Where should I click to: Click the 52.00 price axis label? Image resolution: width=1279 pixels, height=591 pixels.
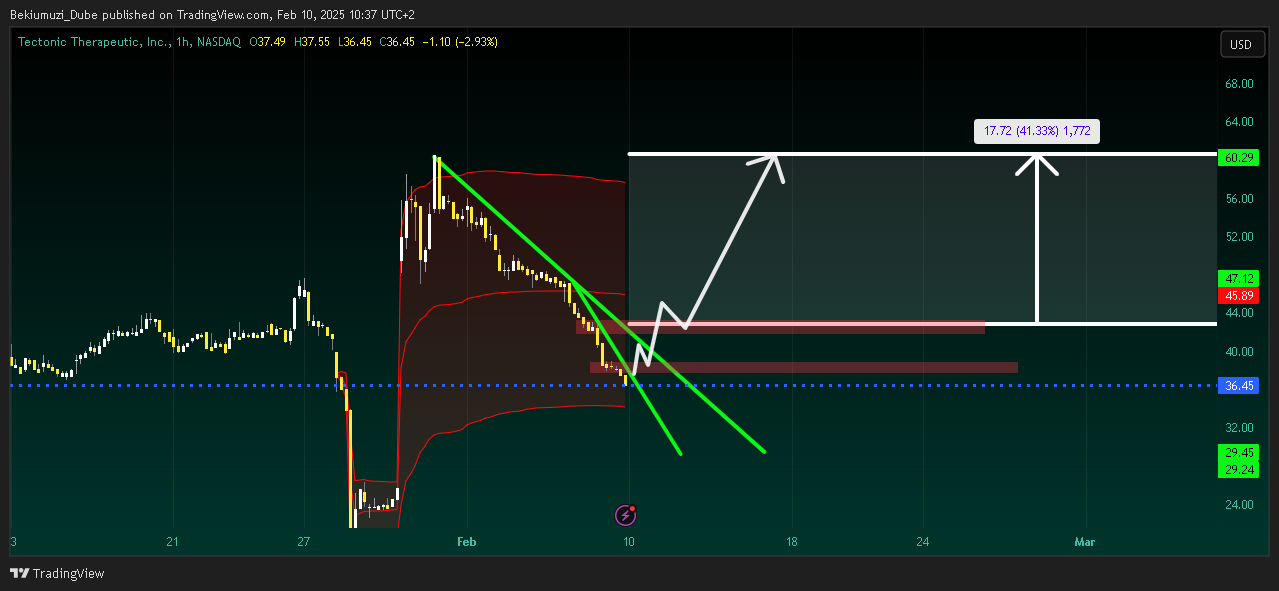[1239, 237]
